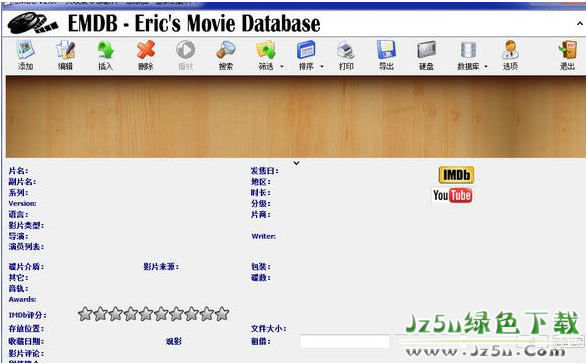This screenshot has height=364, width=586.
Task: Click the 地区: label
Action: click(x=261, y=182)
